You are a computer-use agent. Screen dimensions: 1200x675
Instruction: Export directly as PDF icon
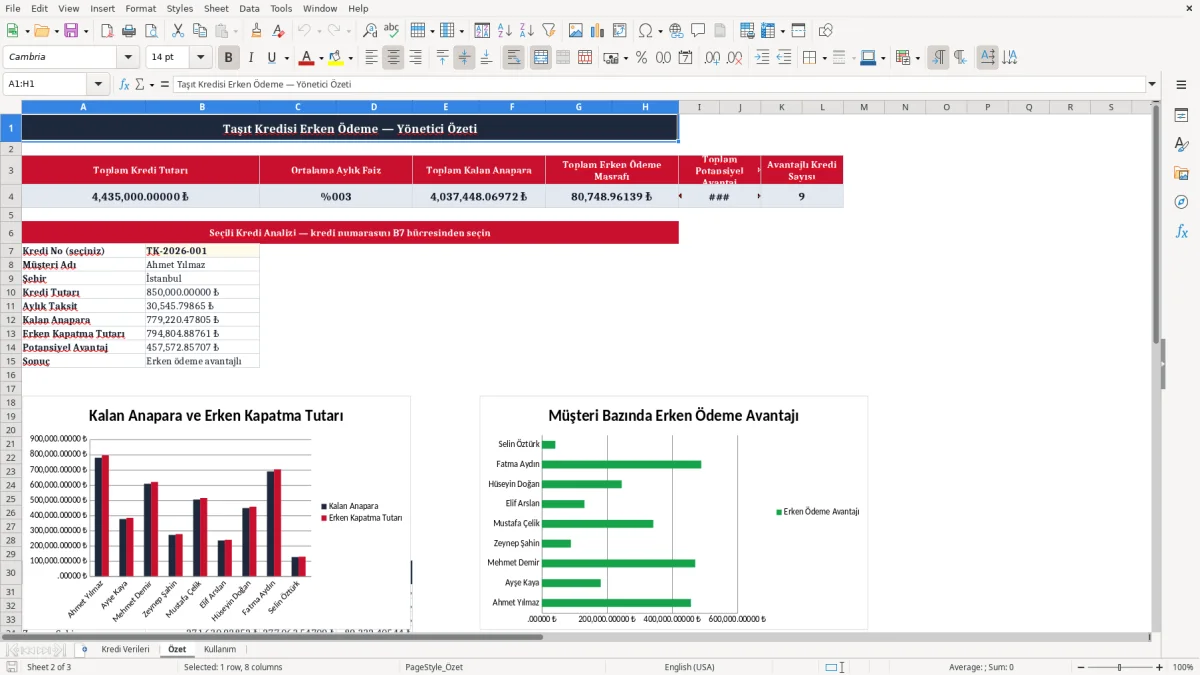coord(105,31)
